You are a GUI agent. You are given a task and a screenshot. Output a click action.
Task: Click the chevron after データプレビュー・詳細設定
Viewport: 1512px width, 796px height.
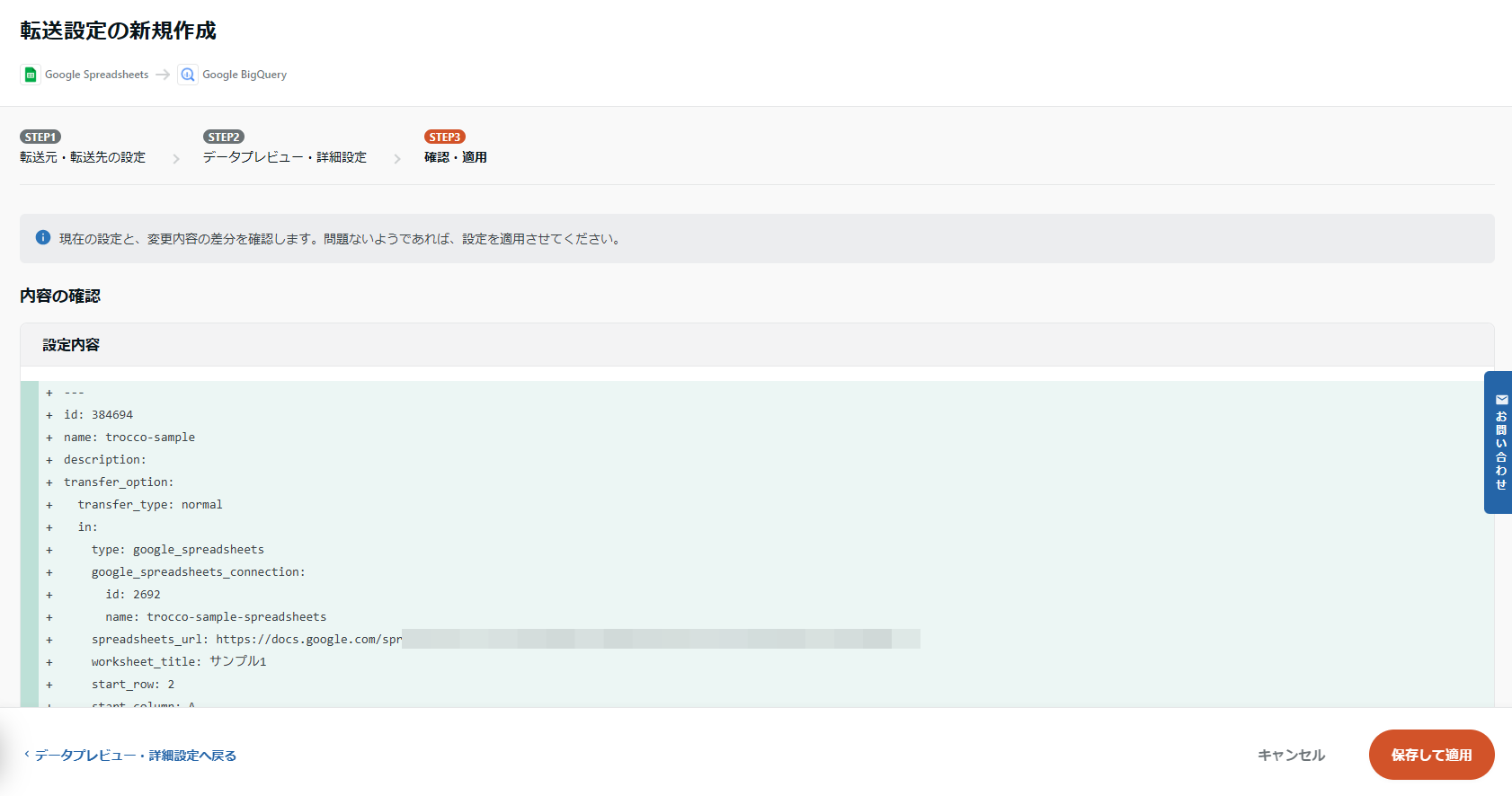pos(397,159)
